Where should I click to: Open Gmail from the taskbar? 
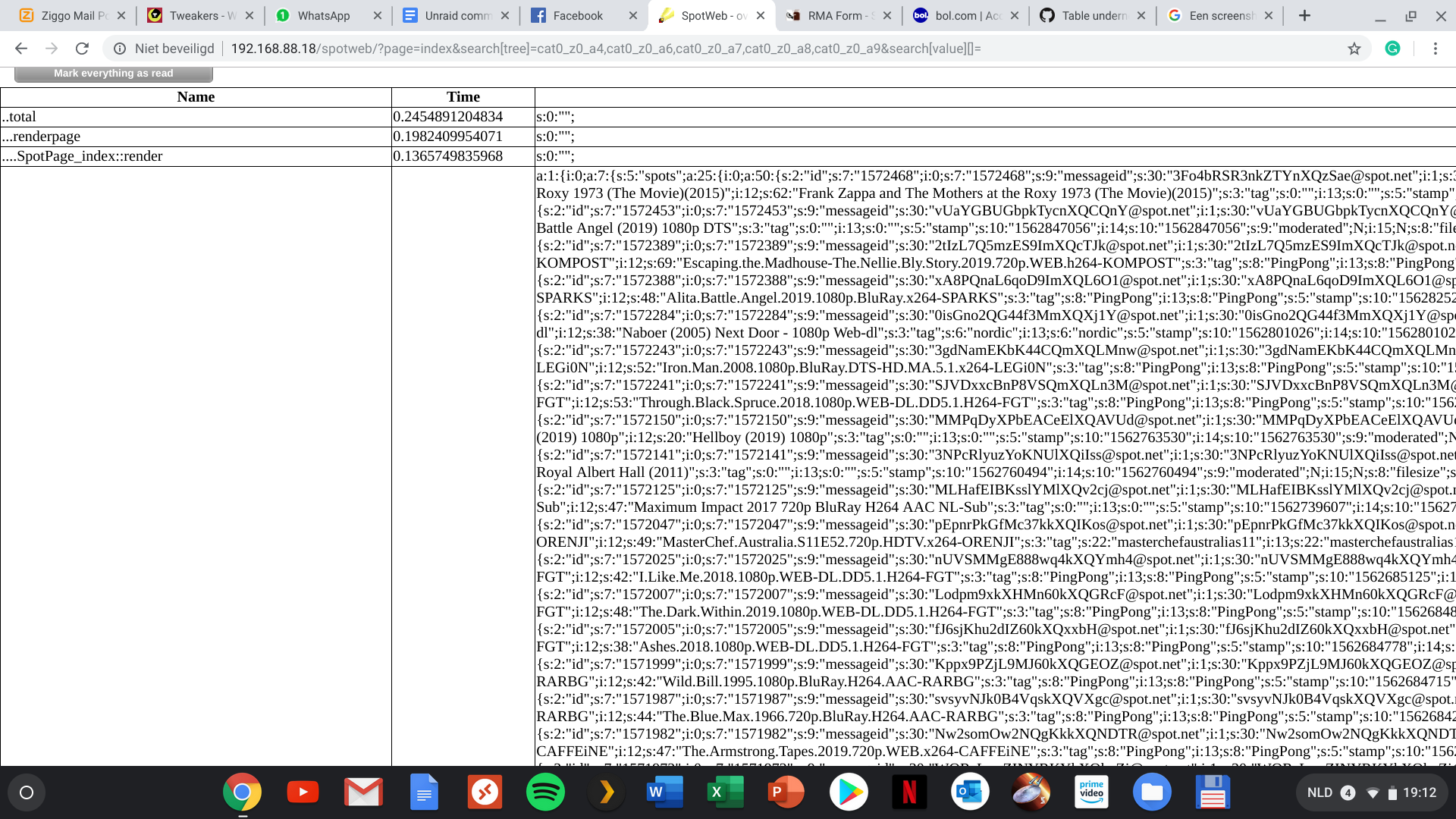tap(362, 792)
